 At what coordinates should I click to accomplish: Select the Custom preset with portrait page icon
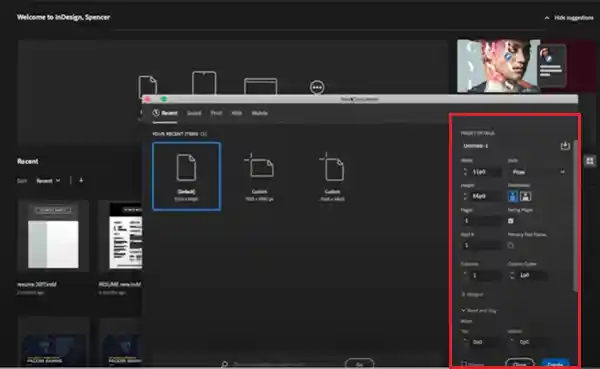[332, 177]
